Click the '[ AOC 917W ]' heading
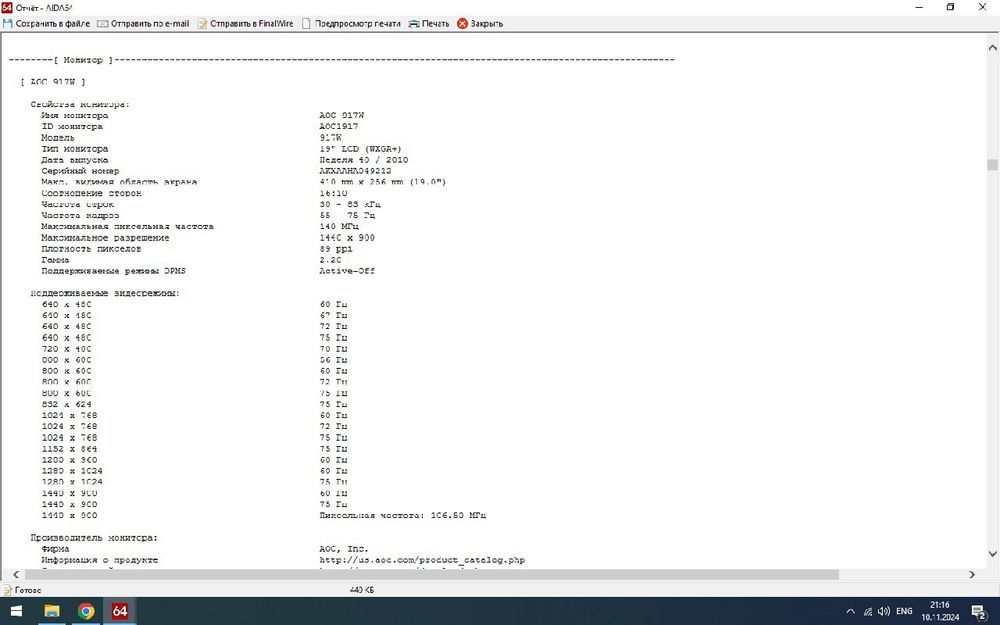Screen dimensions: 1000x625 click(53, 82)
